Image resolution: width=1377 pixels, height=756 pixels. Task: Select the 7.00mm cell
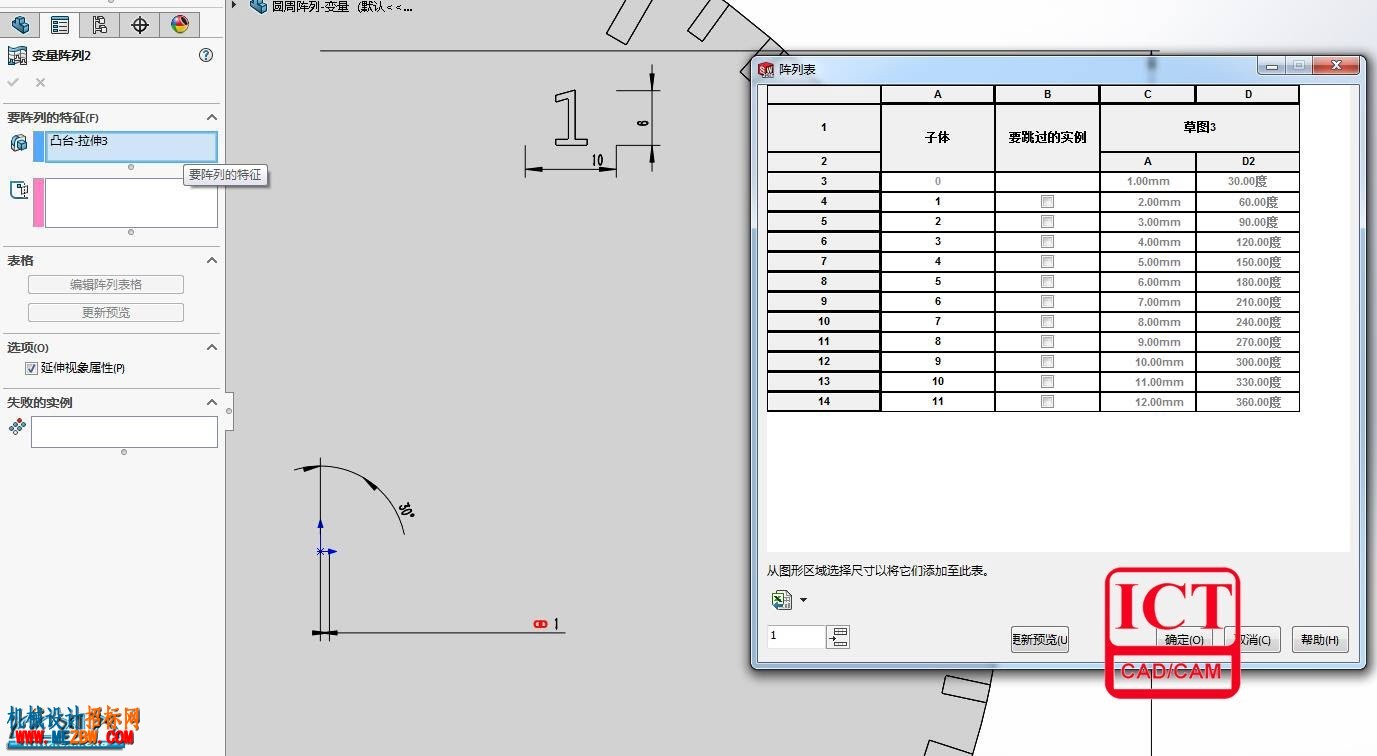(x=1148, y=302)
